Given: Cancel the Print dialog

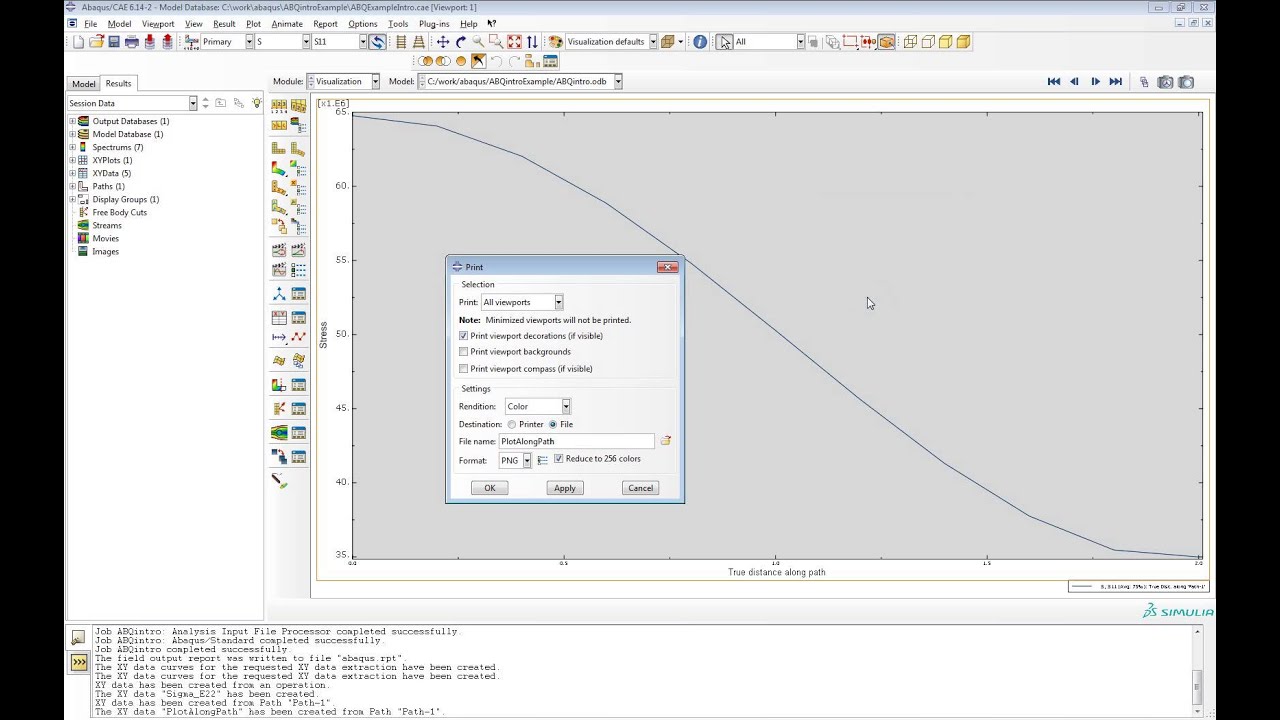Looking at the screenshot, I should pos(640,488).
